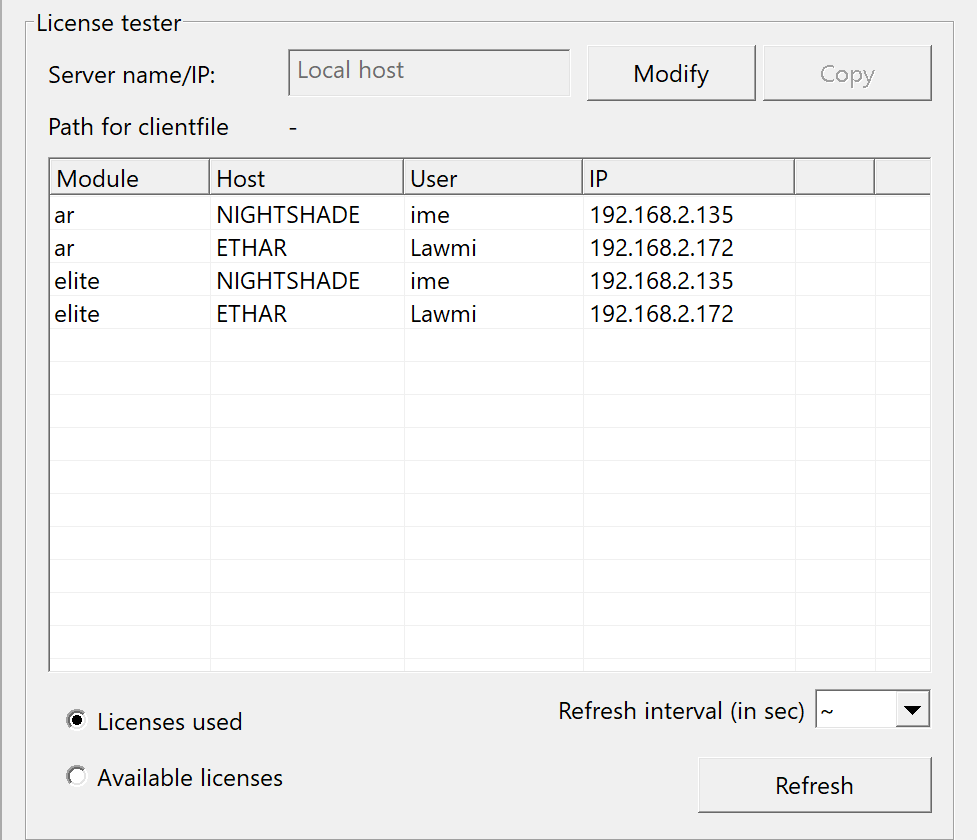The image size is (977, 840).
Task: Select the Licenses used radio button
Action: tap(76, 721)
